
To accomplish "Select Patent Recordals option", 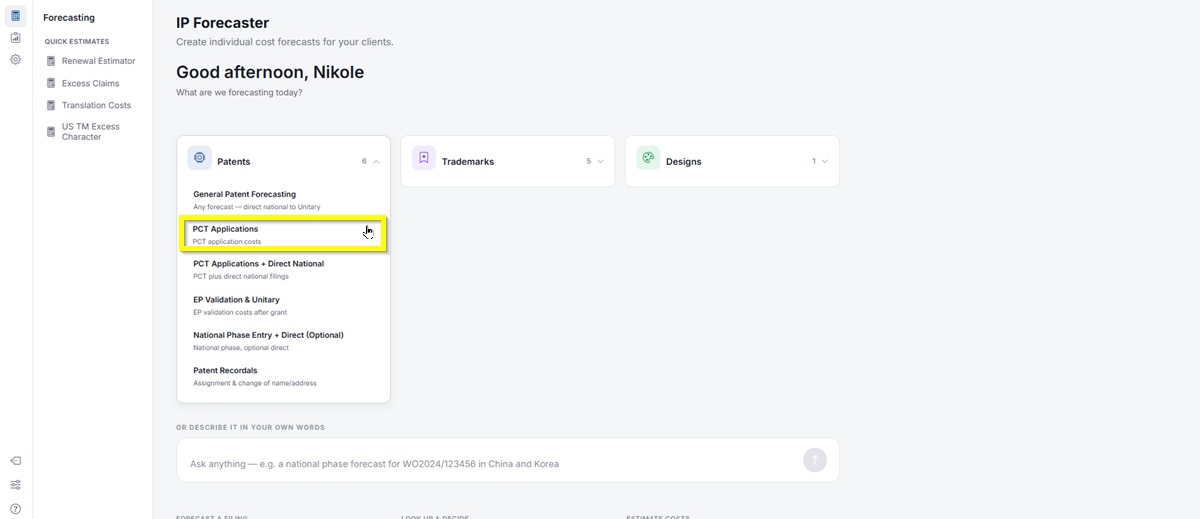I will tap(283, 376).
